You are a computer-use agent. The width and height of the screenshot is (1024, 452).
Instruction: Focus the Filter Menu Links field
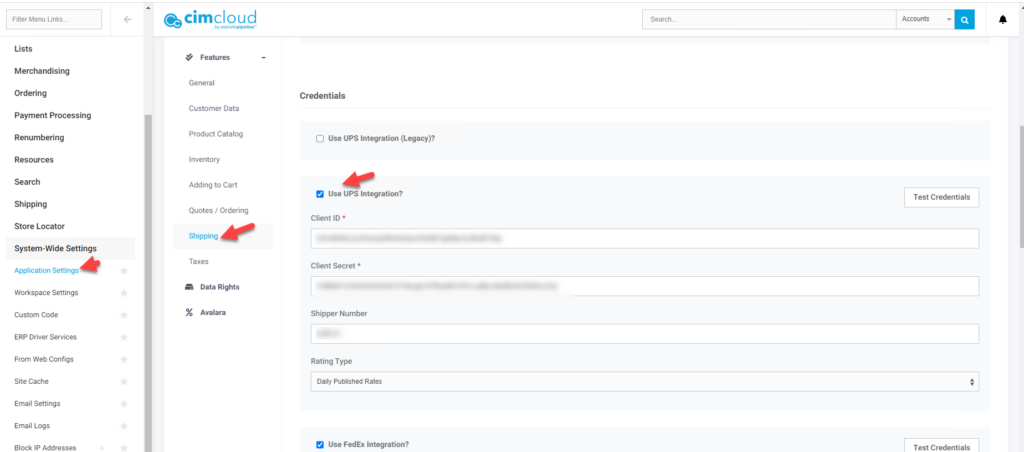click(54, 20)
